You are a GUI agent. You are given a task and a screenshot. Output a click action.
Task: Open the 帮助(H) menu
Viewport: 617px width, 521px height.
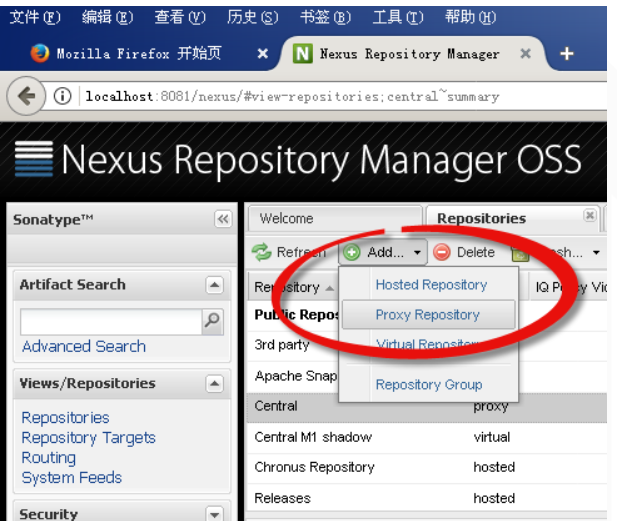[x=470, y=17]
